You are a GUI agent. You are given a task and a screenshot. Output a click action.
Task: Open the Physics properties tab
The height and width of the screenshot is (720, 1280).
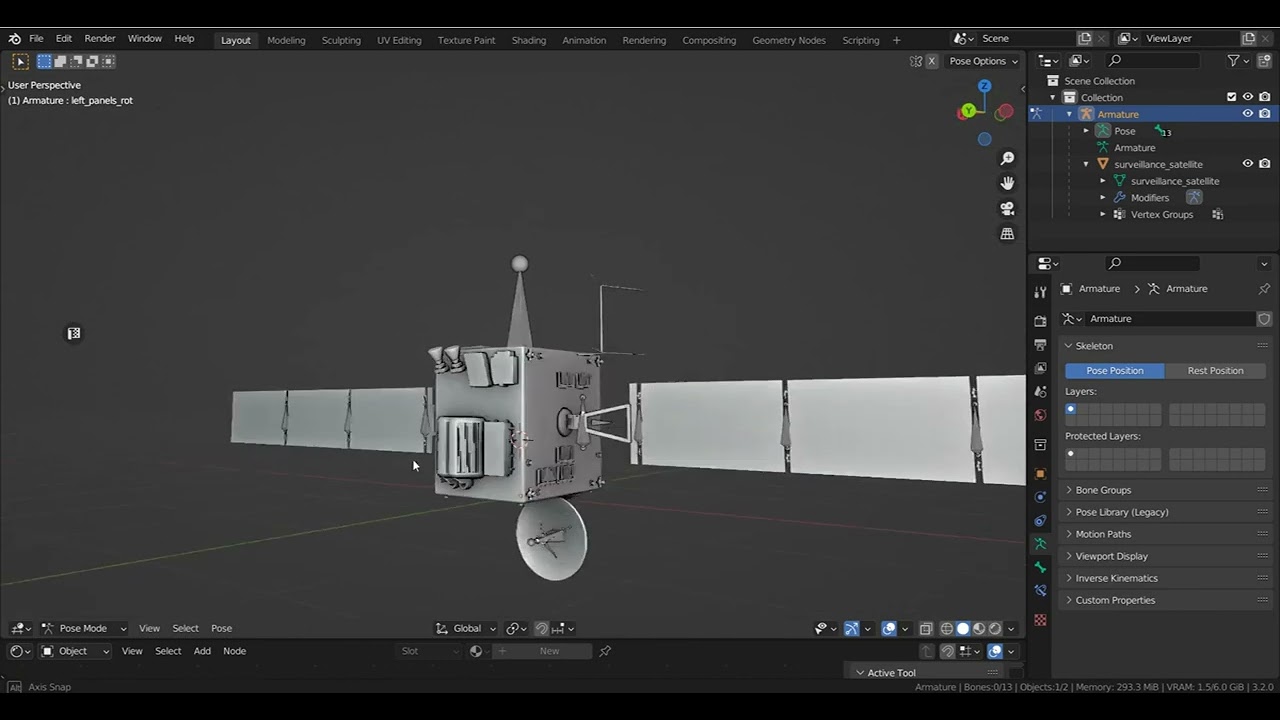1040,497
